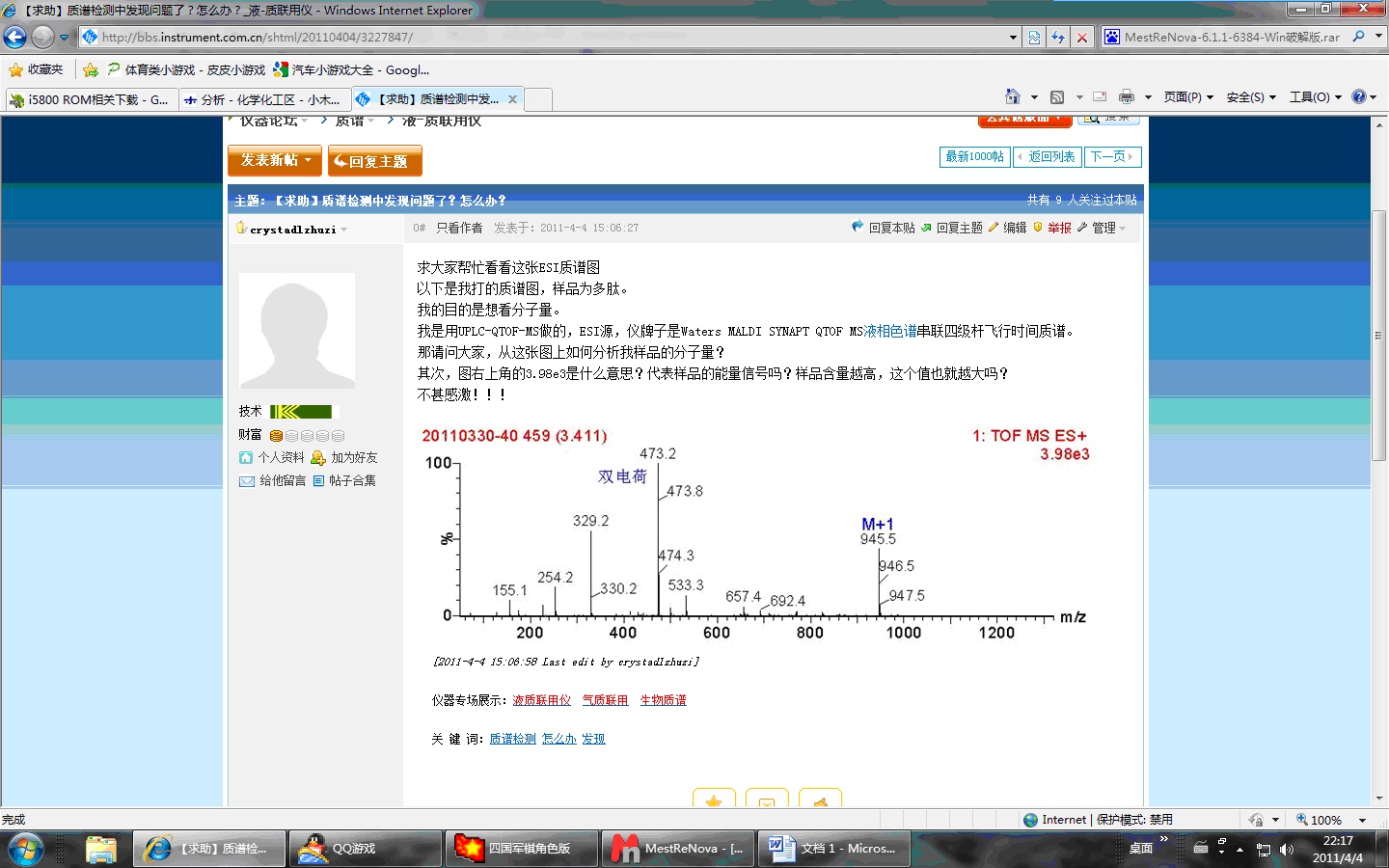
Task: Open the 气质联用 instrument link
Action: (605, 700)
